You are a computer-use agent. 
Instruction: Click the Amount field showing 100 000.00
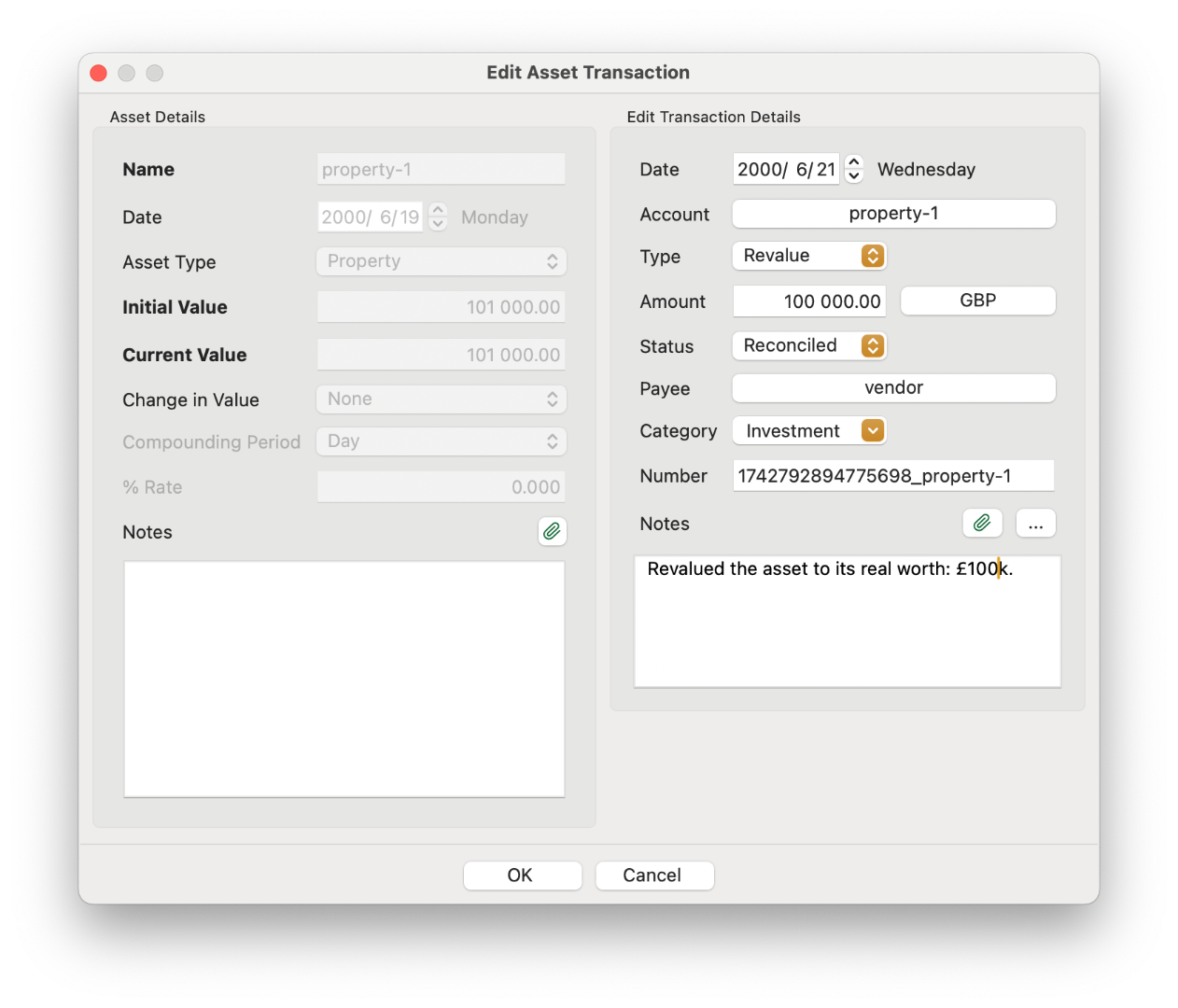[808, 301]
